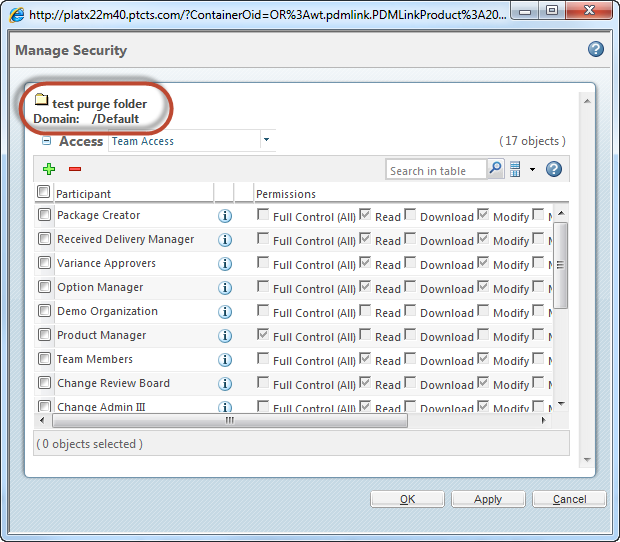The width and height of the screenshot is (620, 542).
Task: View info for Demo Organization
Action: pyautogui.click(x=225, y=312)
